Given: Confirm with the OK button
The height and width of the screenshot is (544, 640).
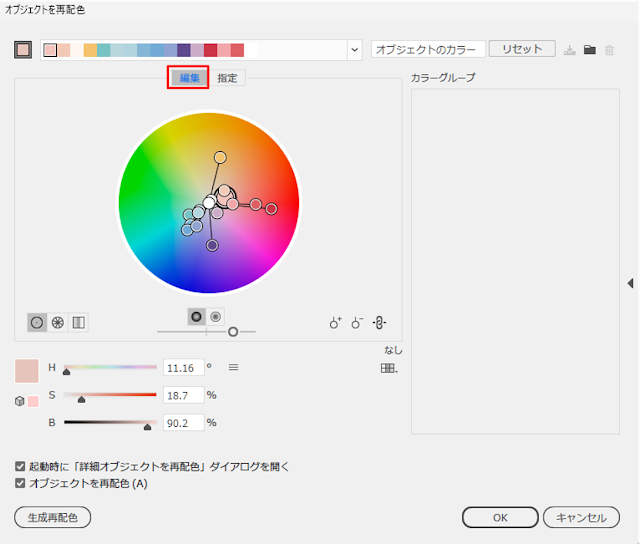Looking at the screenshot, I should [x=500, y=517].
